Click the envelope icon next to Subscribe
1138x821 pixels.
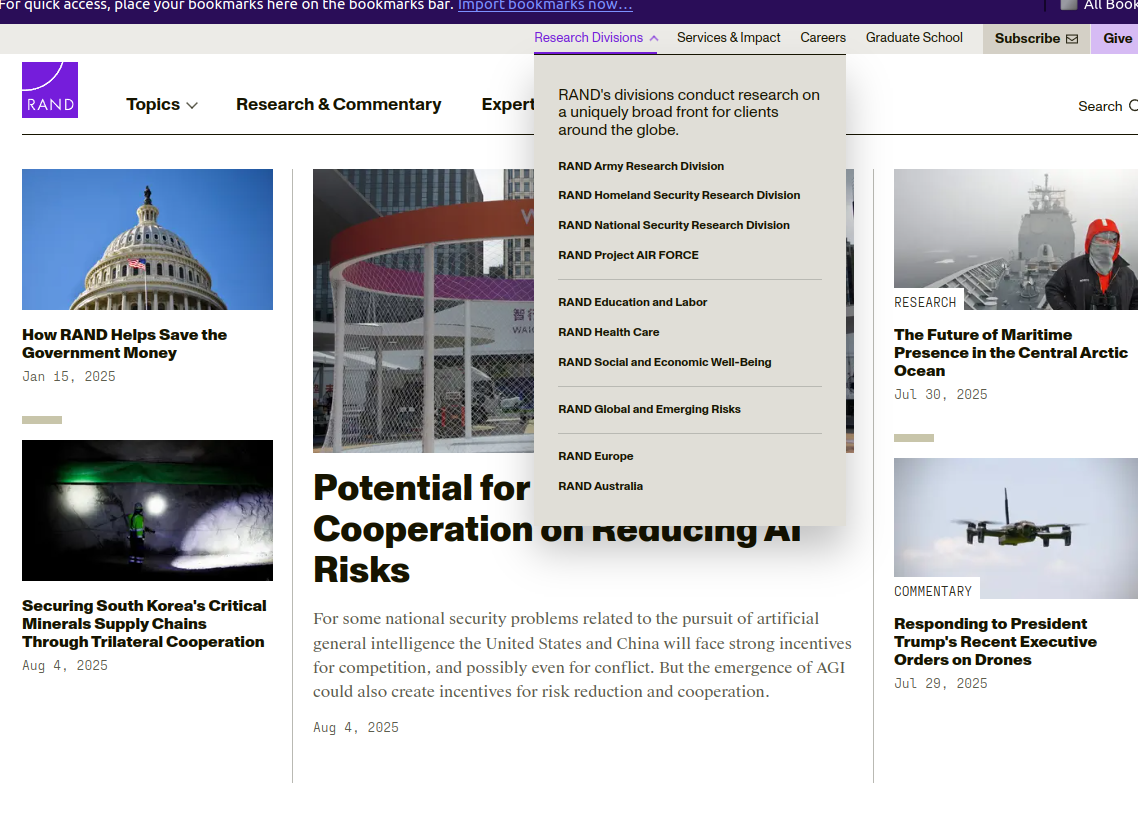coord(1072,38)
